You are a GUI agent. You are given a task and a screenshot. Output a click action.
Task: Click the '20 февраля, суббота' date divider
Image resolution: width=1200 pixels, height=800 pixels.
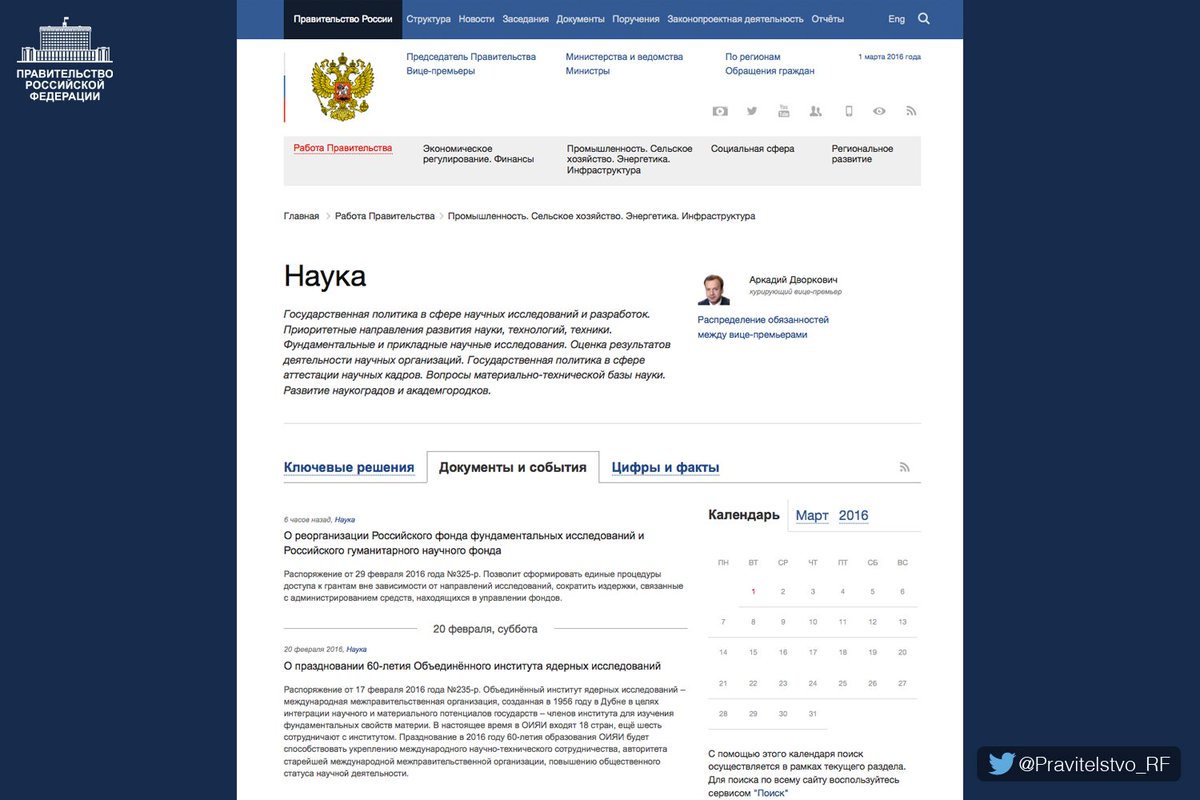coord(485,629)
